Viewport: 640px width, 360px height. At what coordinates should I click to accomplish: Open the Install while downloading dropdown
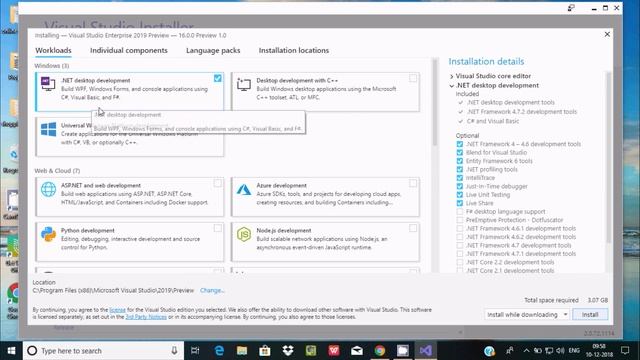pyautogui.click(x=527, y=314)
